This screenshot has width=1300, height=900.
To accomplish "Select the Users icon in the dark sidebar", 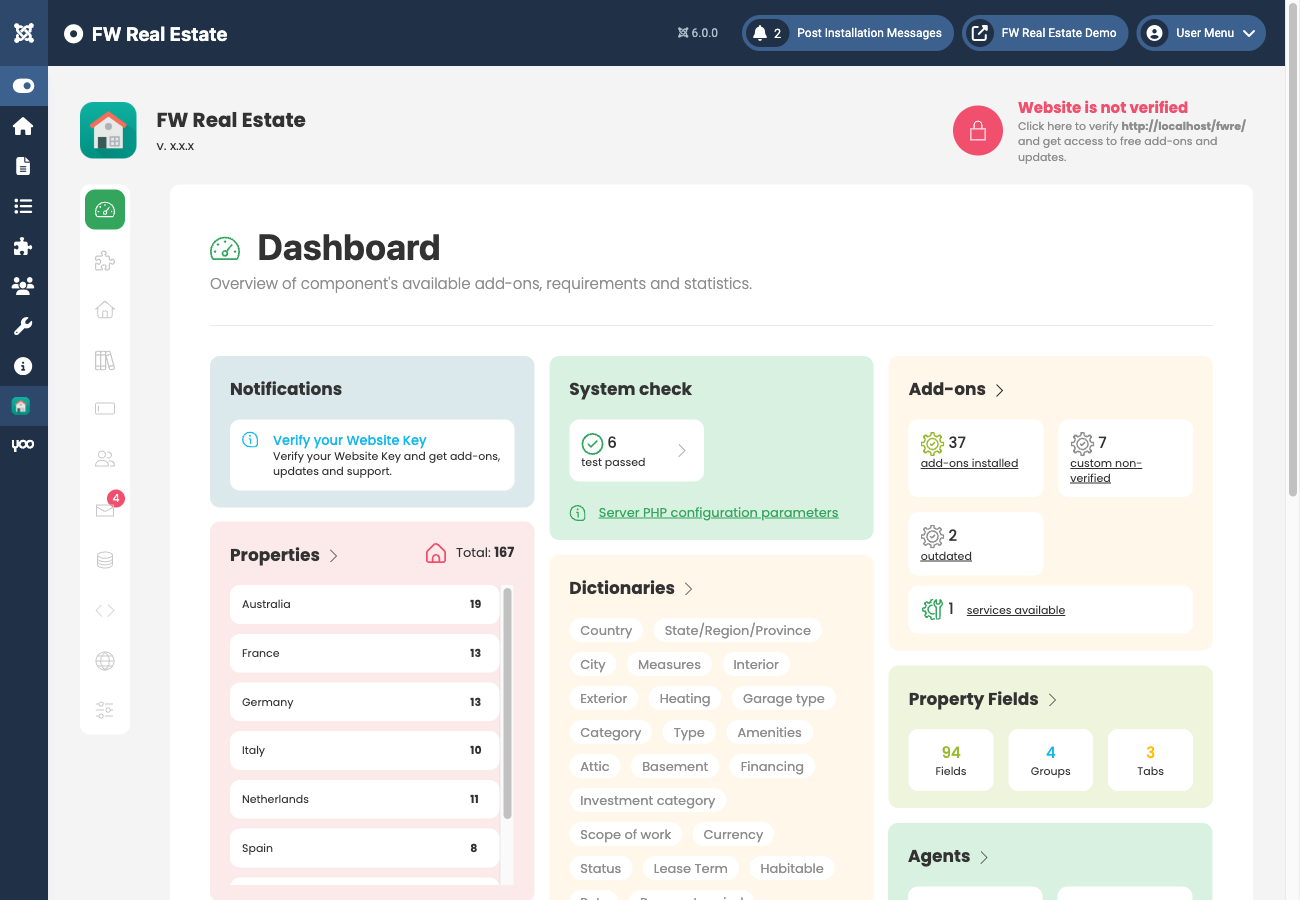I will 24,286.
